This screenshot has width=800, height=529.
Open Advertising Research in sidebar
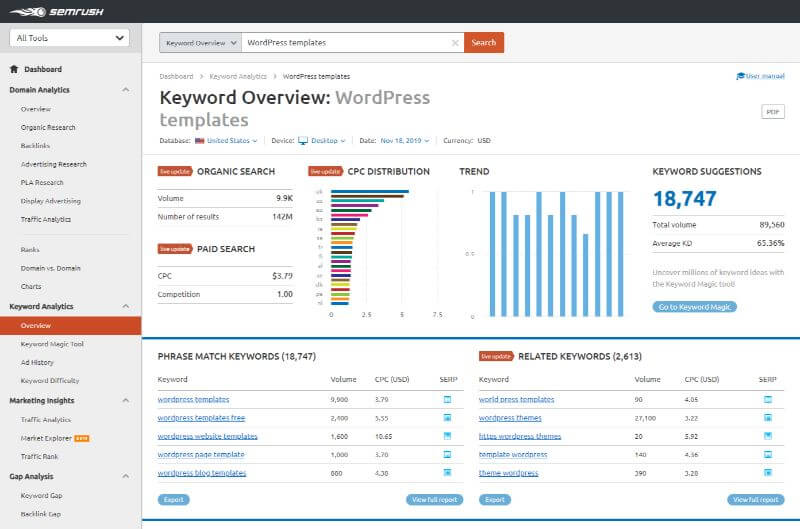[54, 164]
